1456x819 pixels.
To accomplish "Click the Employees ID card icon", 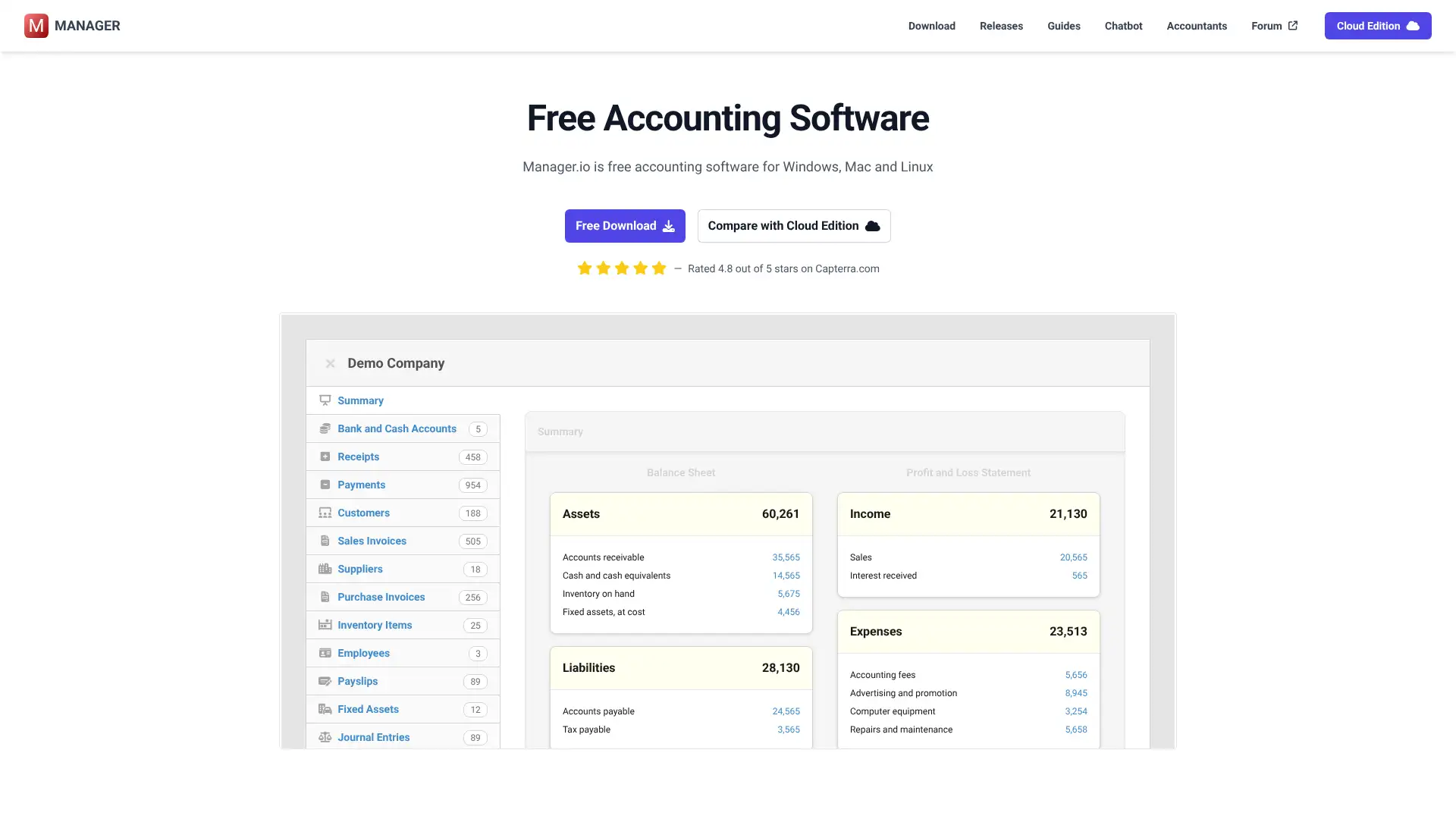I will [x=325, y=653].
